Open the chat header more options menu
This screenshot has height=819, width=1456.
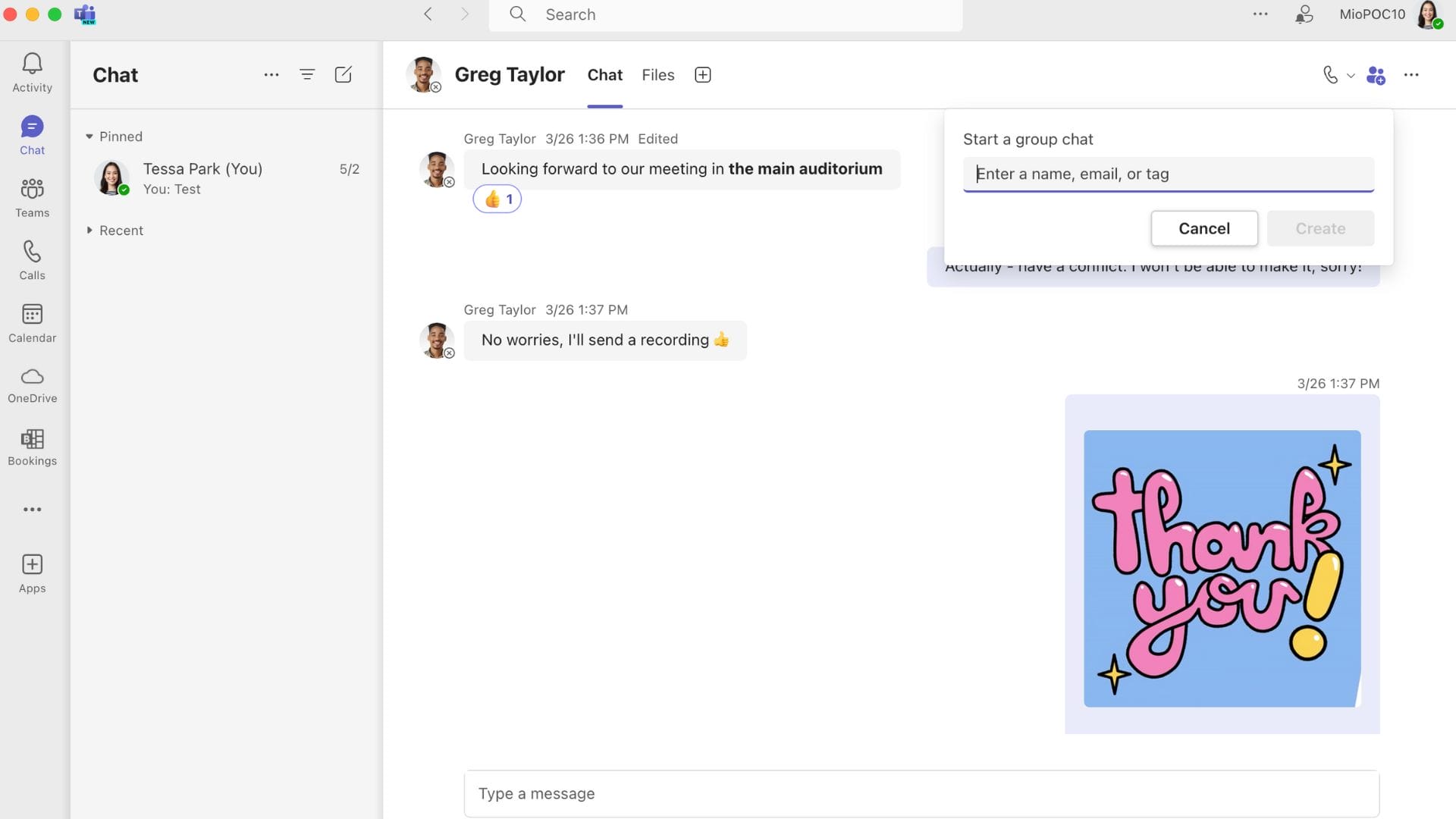pos(1412,75)
